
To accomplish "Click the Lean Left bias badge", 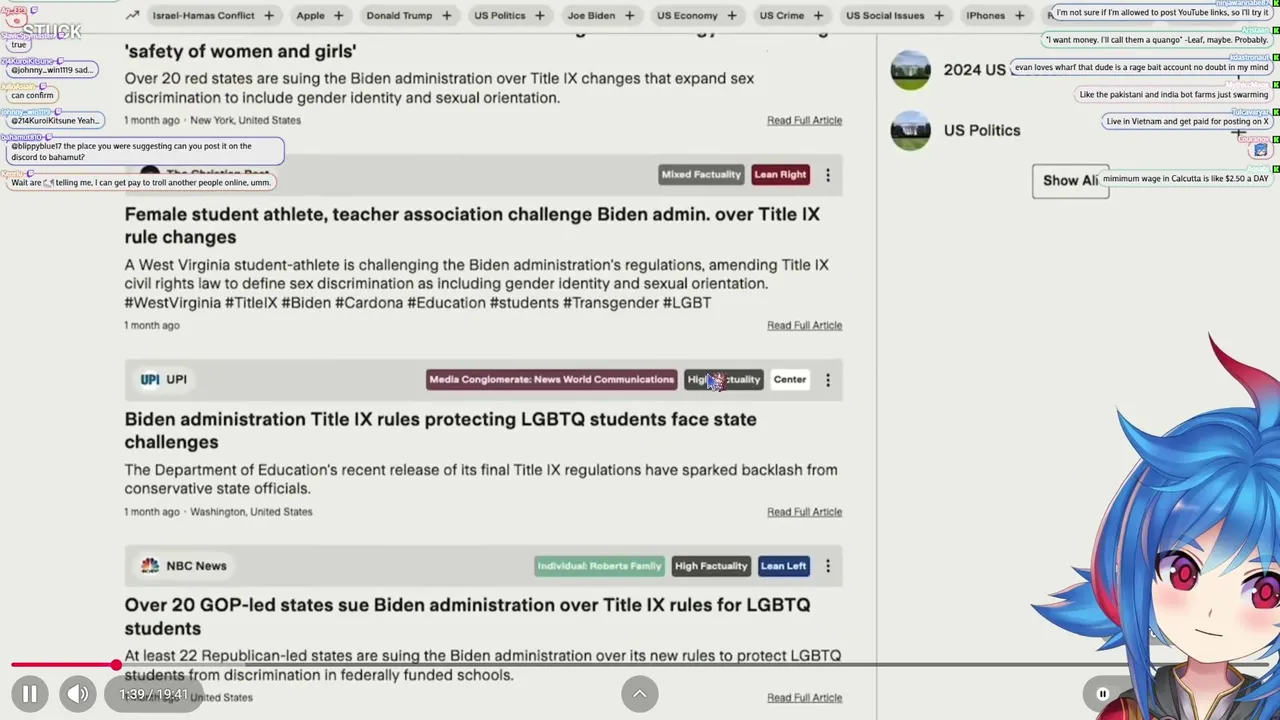I will (783, 566).
